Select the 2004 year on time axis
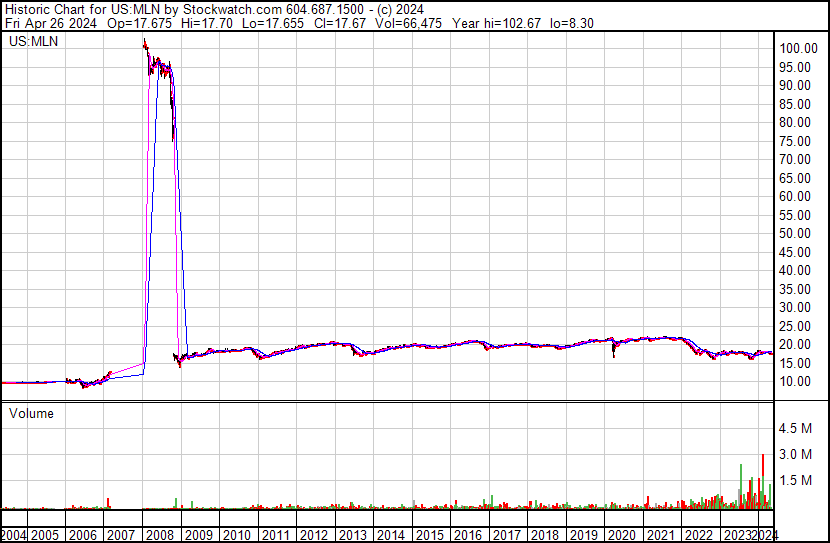The image size is (830, 543). tap(13, 535)
